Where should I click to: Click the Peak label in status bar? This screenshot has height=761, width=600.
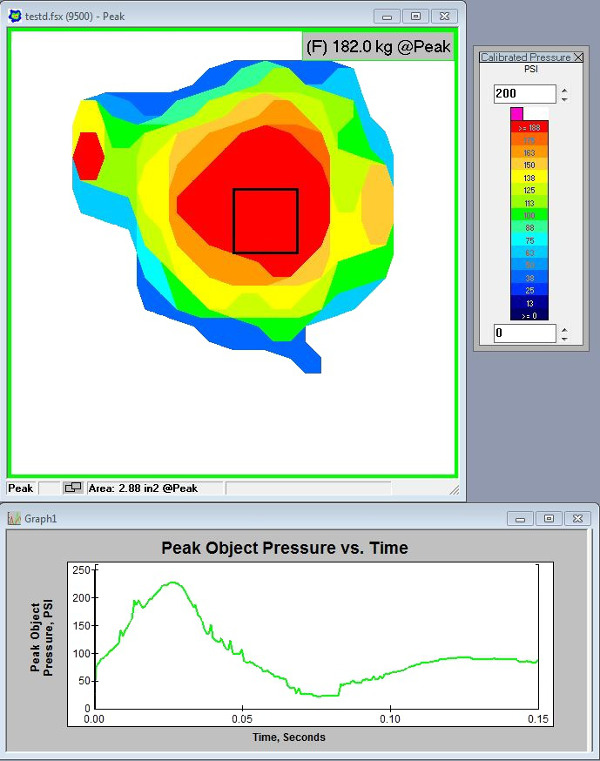pyautogui.click(x=21, y=488)
